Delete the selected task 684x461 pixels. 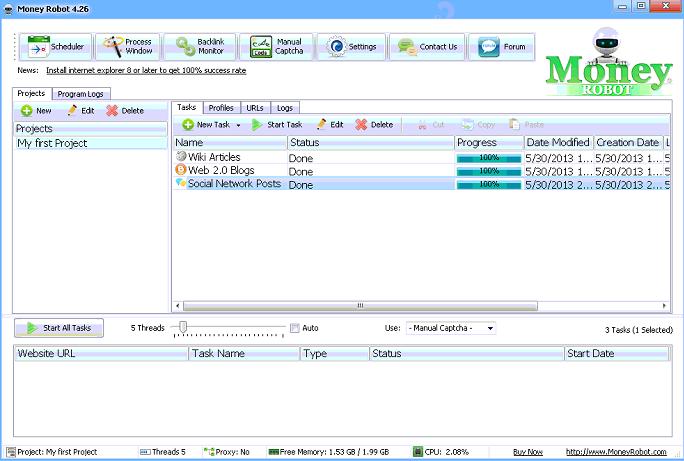374,125
